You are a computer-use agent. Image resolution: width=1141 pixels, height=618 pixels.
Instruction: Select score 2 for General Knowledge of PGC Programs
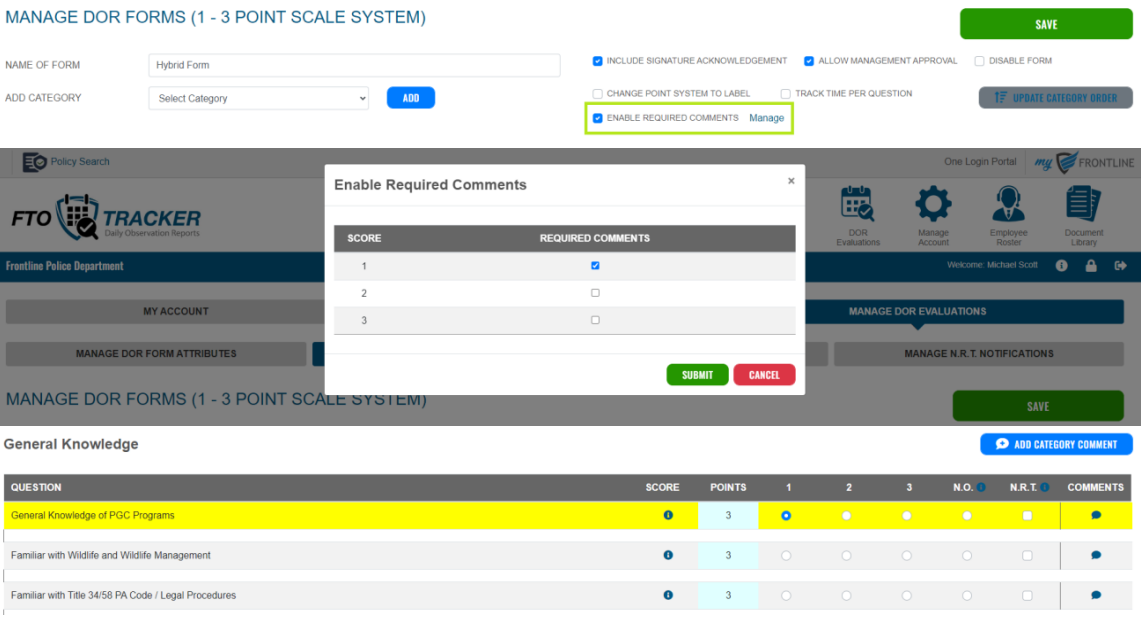coord(847,516)
